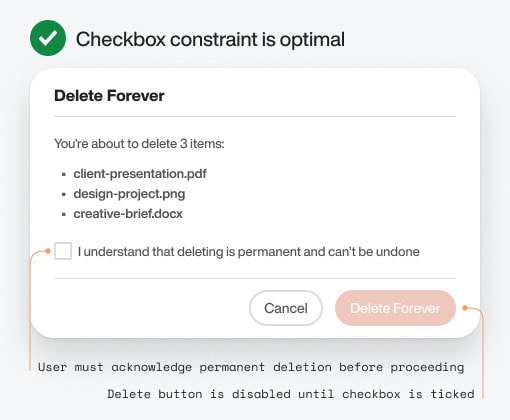Click the bold Delete Forever dialog title
This screenshot has width=510, height=420.
pos(109,96)
